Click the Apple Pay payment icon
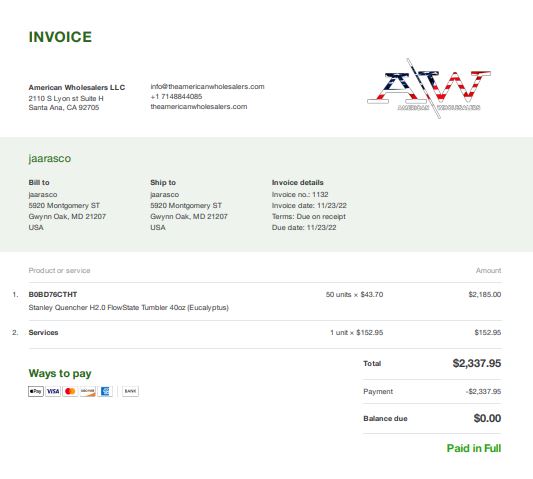The image size is (533, 479). pyautogui.click(x=36, y=391)
